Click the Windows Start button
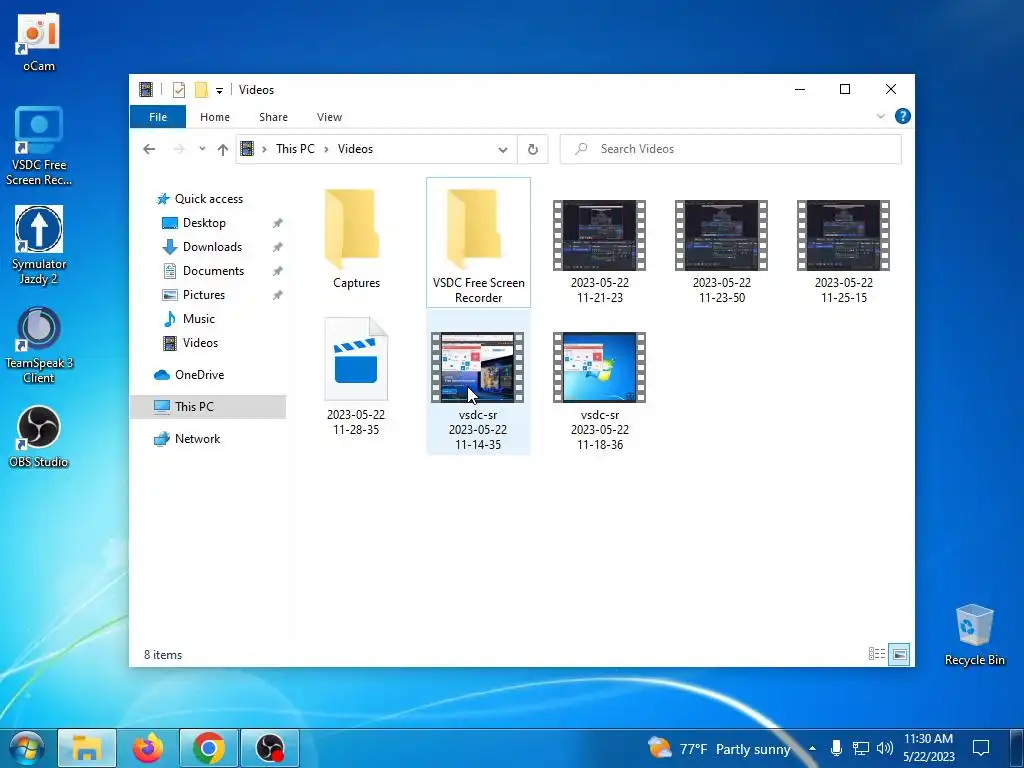This screenshot has height=768, width=1024. (x=27, y=748)
